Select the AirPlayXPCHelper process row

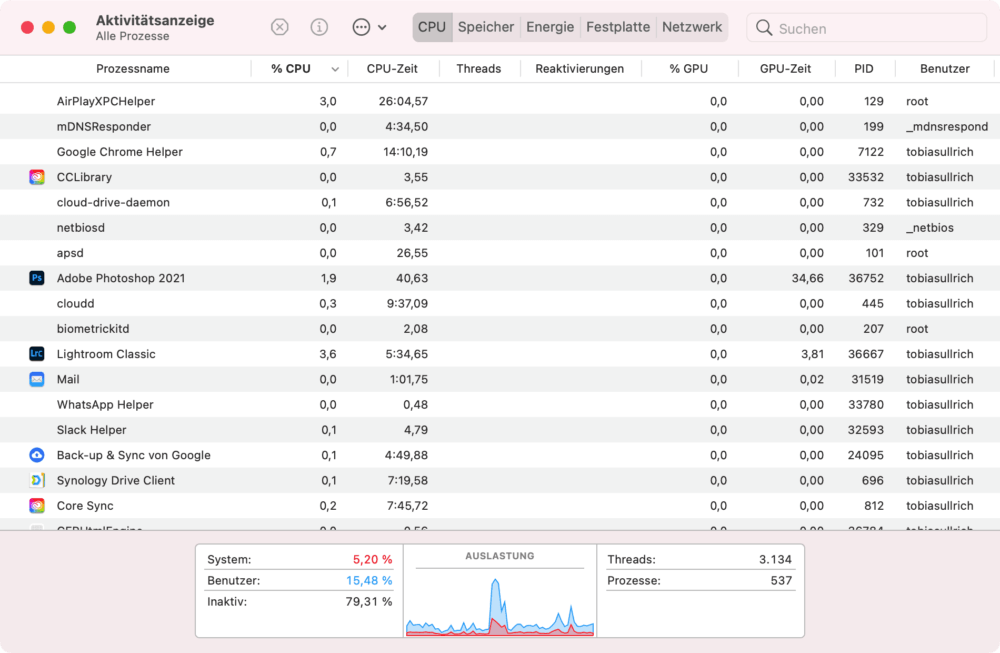click(500, 101)
